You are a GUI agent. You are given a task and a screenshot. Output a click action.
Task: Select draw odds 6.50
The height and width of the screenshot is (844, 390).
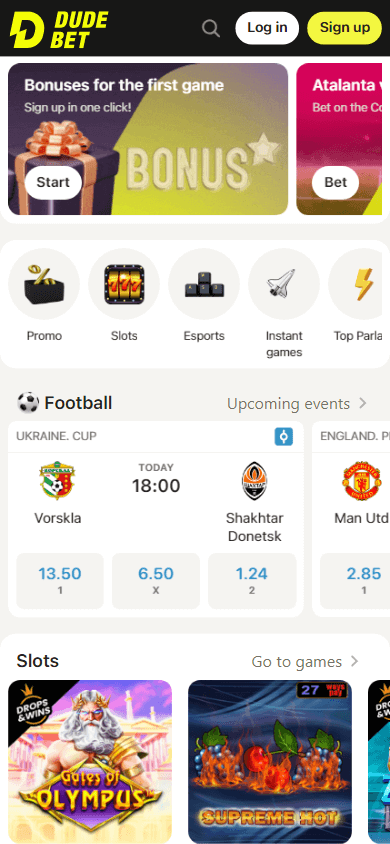pos(156,581)
